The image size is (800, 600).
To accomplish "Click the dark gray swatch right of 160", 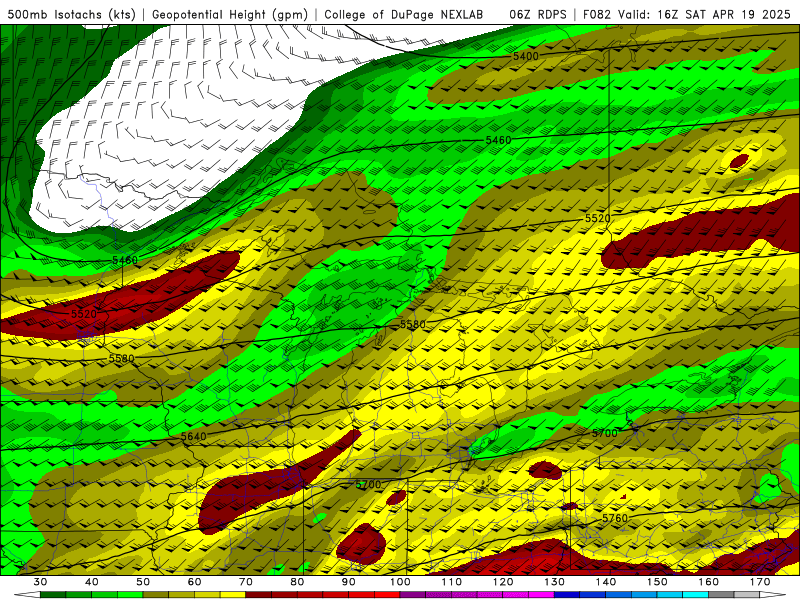I will pyautogui.click(x=721, y=595).
